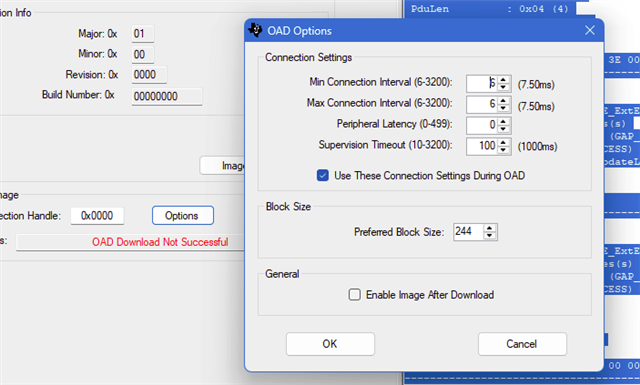This screenshot has width=640, height=385.
Task: Click the Revision: 0x label
Action: [x=91, y=75]
